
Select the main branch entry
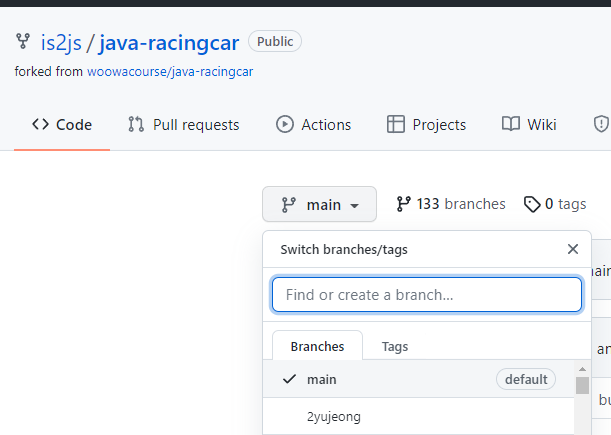tap(419, 379)
